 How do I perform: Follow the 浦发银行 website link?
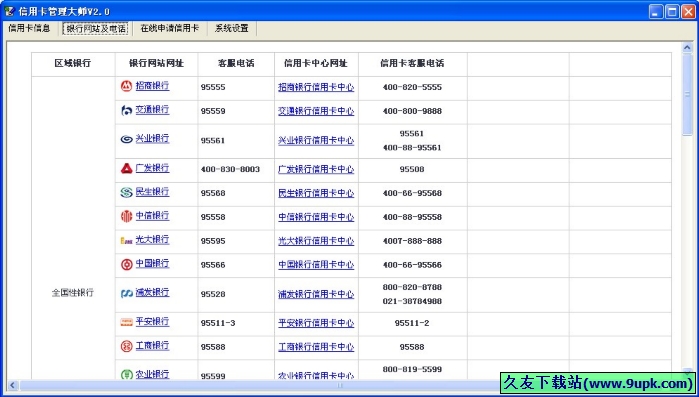tap(152, 293)
